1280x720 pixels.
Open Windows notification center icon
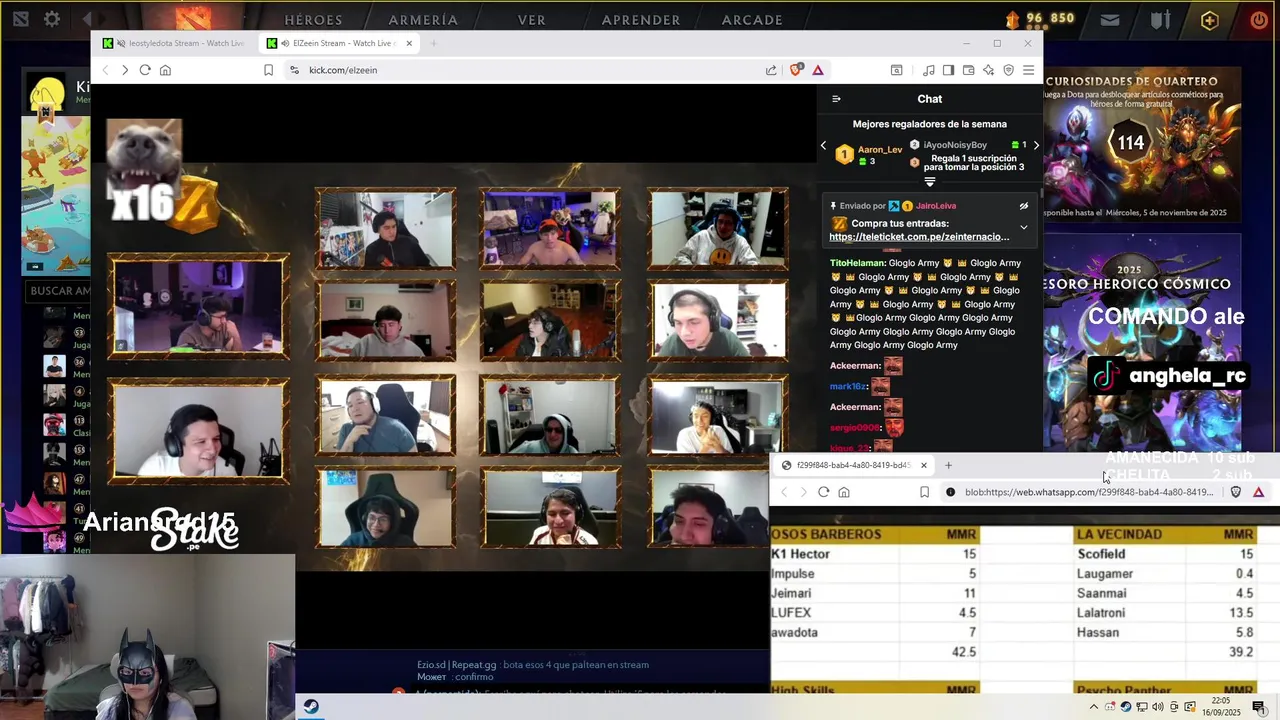(x=1258, y=707)
